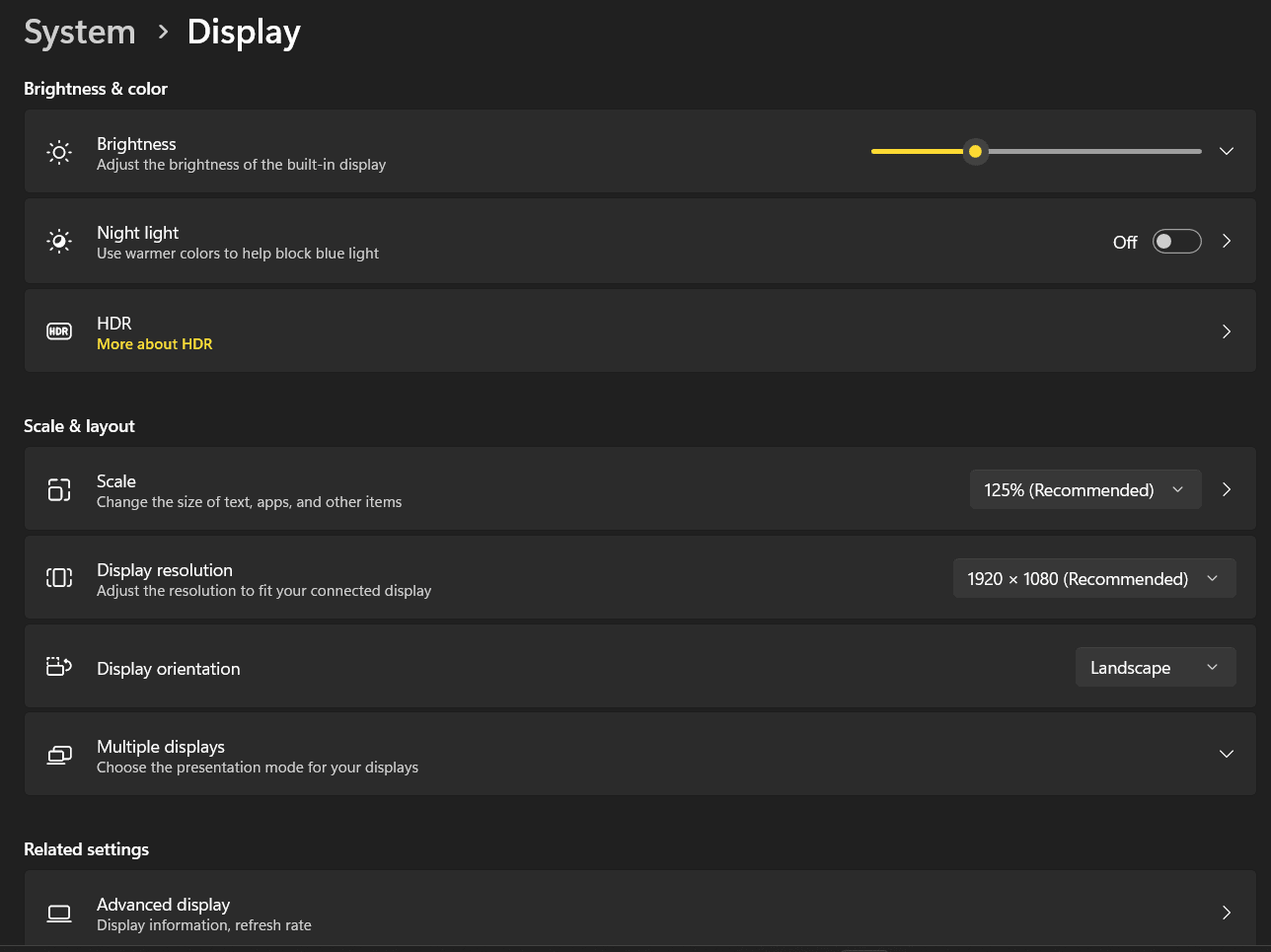Click the HDR badge icon
Viewport: 1271px width, 952px height.
pyautogui.click(x=58, y=330)
